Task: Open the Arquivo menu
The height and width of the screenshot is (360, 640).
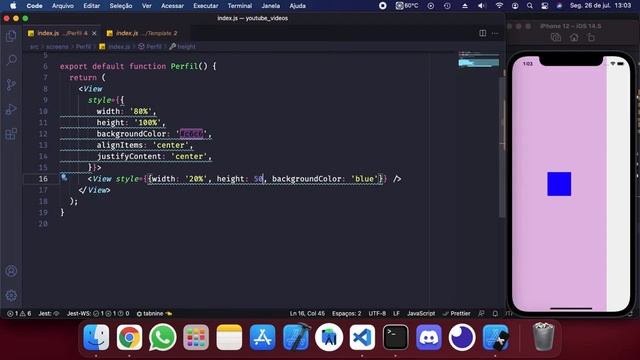Action: (x=63, y=6)
